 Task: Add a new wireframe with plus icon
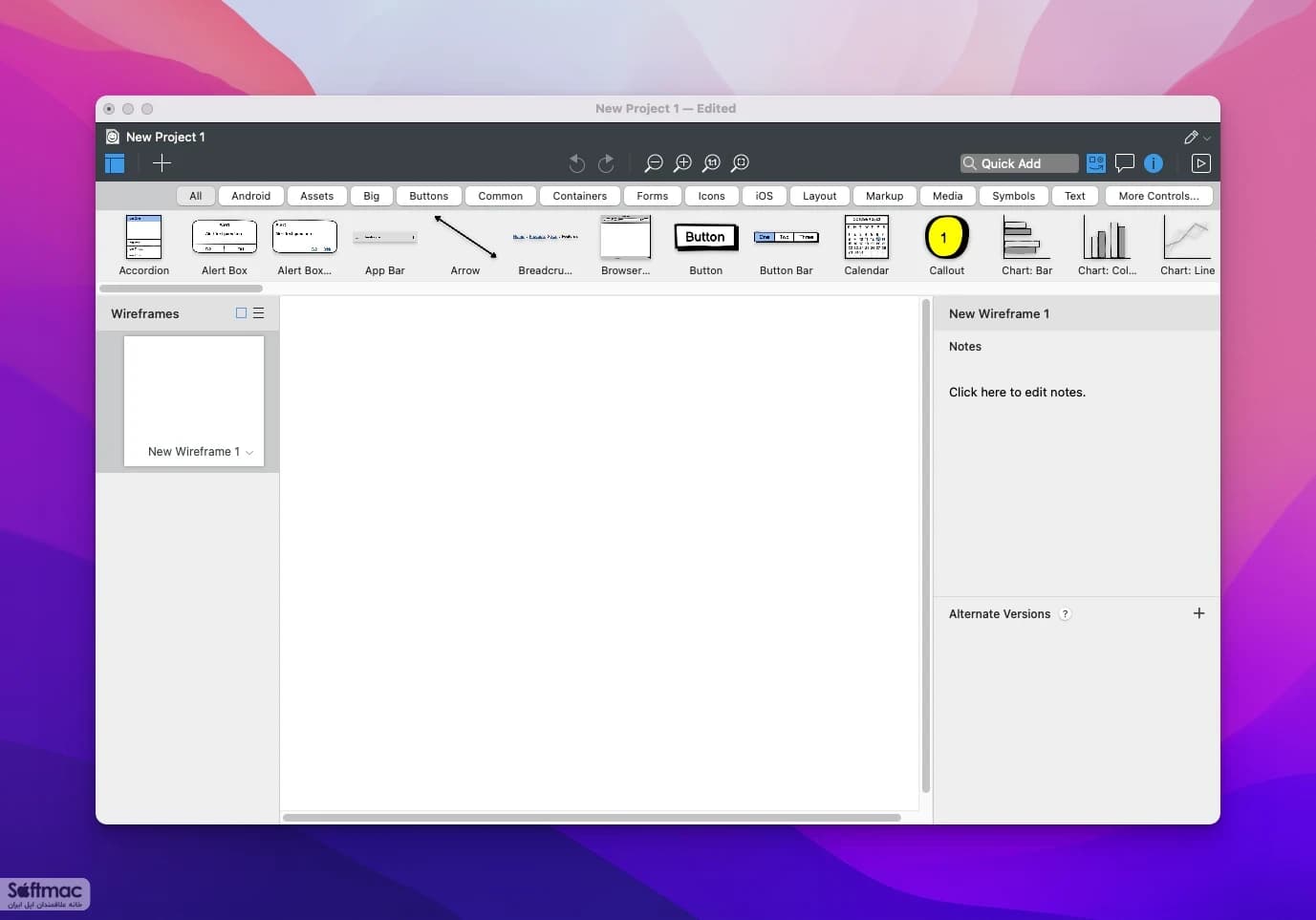pyautogui.click(x=162, y=163)
